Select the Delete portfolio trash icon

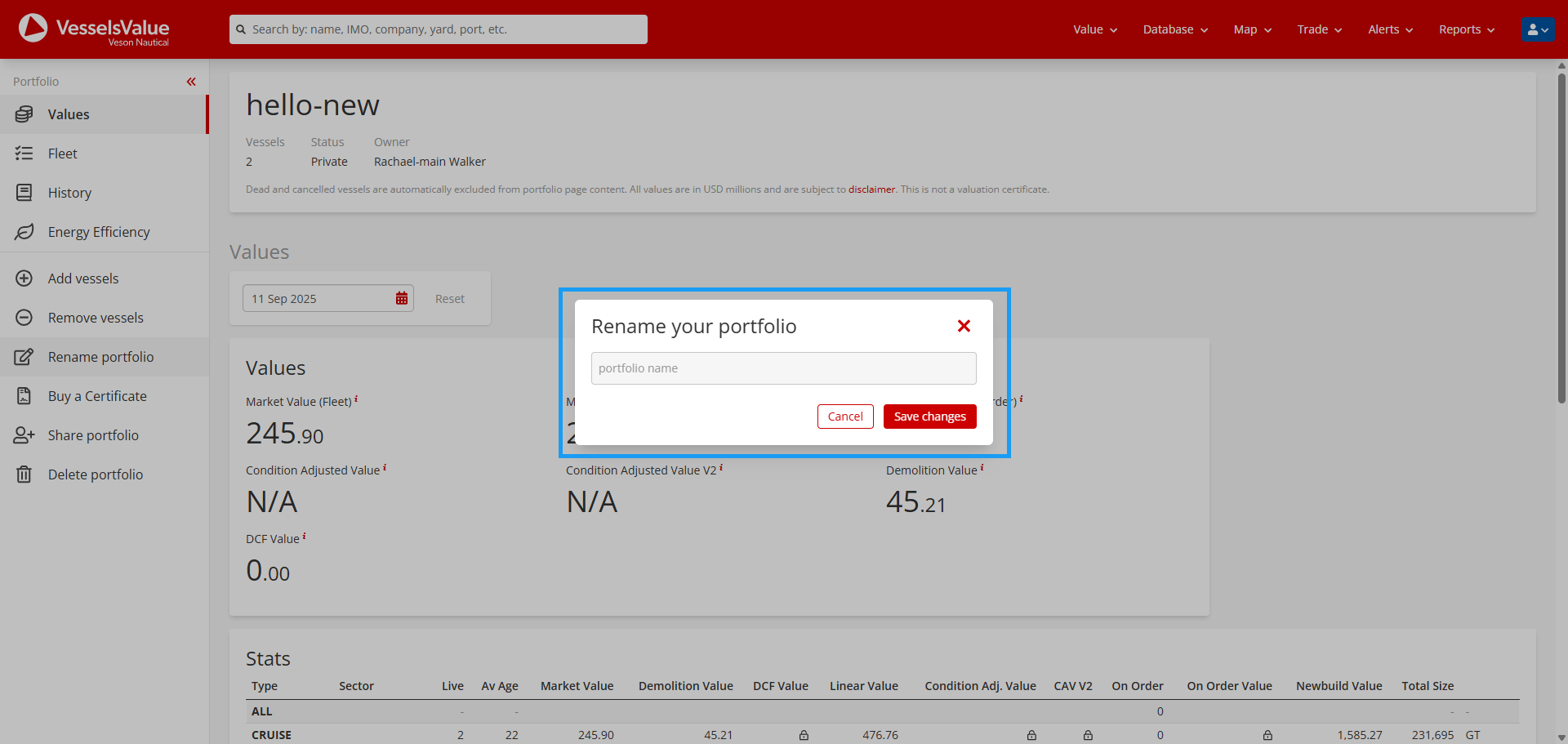pyautogui.click(x=24, y=474)
